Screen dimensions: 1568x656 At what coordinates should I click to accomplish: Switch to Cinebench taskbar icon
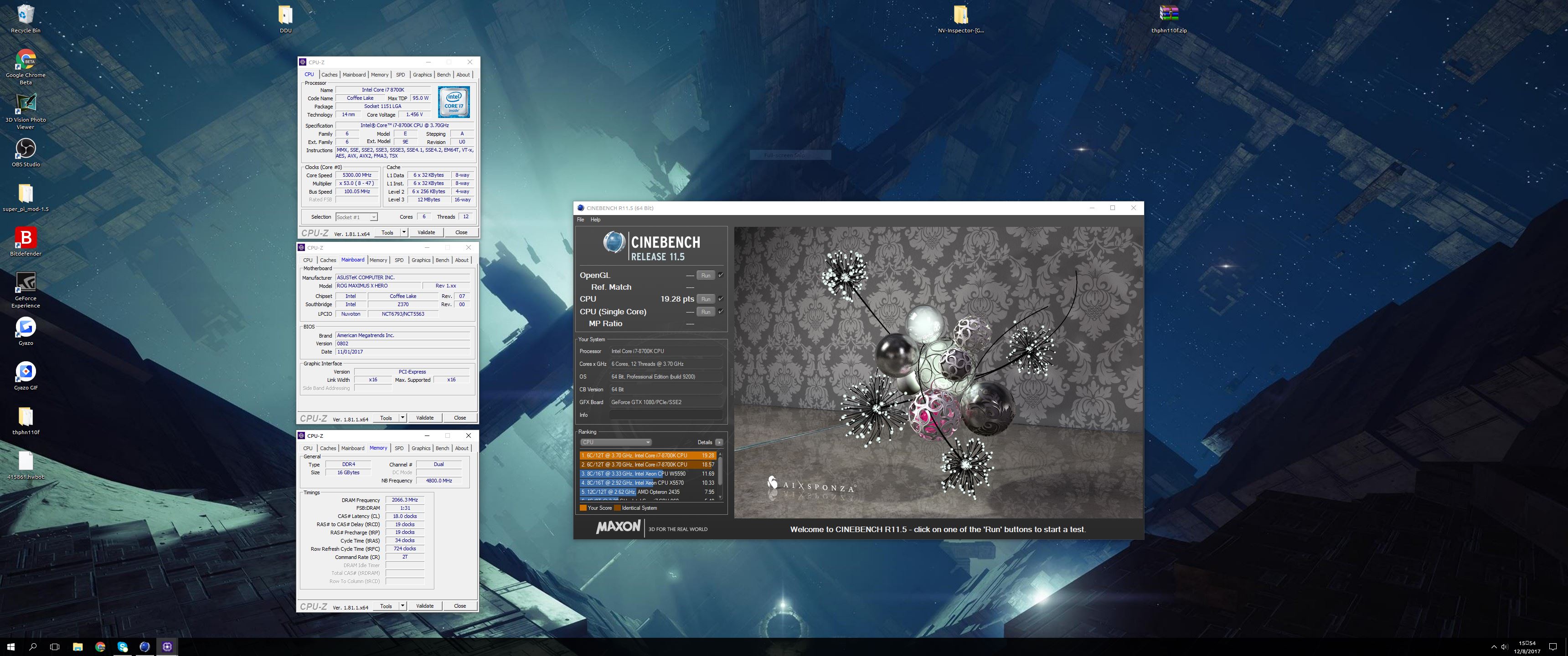click(x=144, y=647)
